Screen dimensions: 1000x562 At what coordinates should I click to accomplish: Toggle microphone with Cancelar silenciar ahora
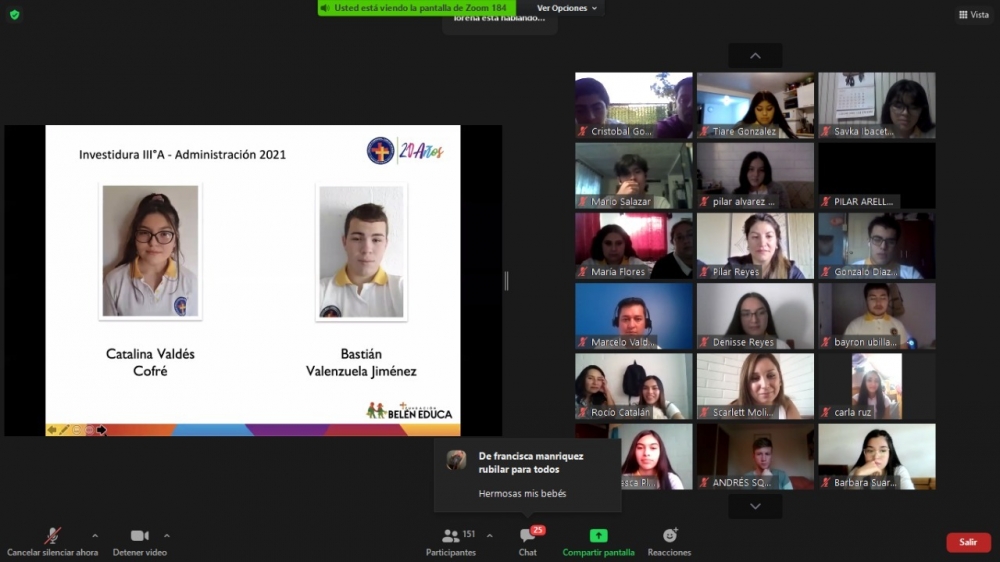tap(52, 542)
